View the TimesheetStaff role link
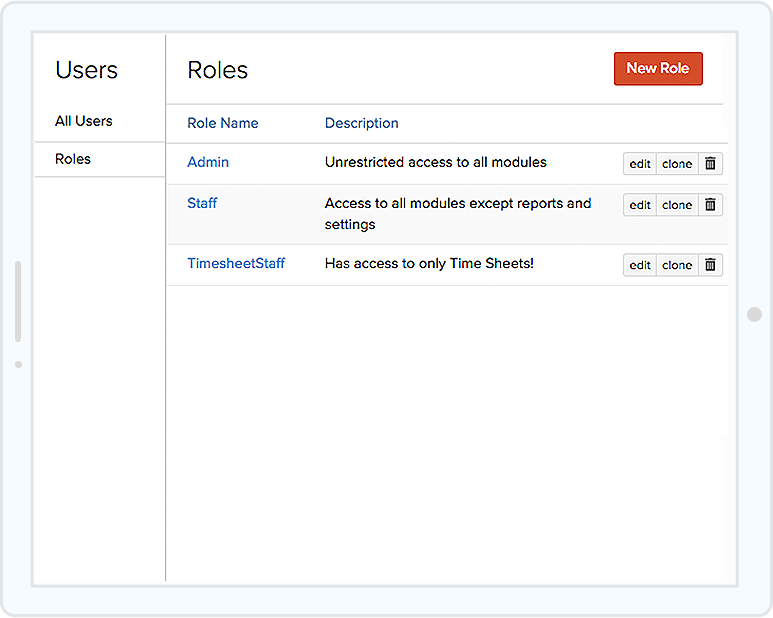 pos(236,264)
